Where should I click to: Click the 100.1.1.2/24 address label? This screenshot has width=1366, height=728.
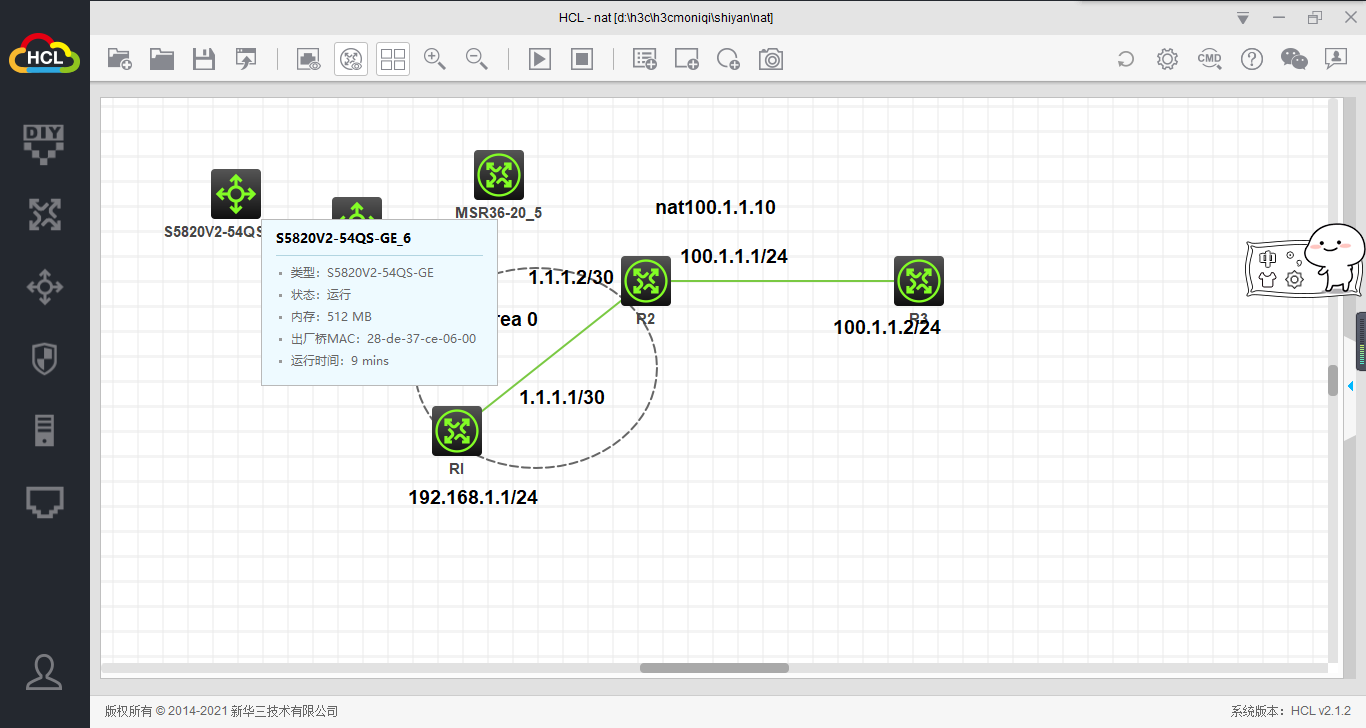tap(887, 327)
